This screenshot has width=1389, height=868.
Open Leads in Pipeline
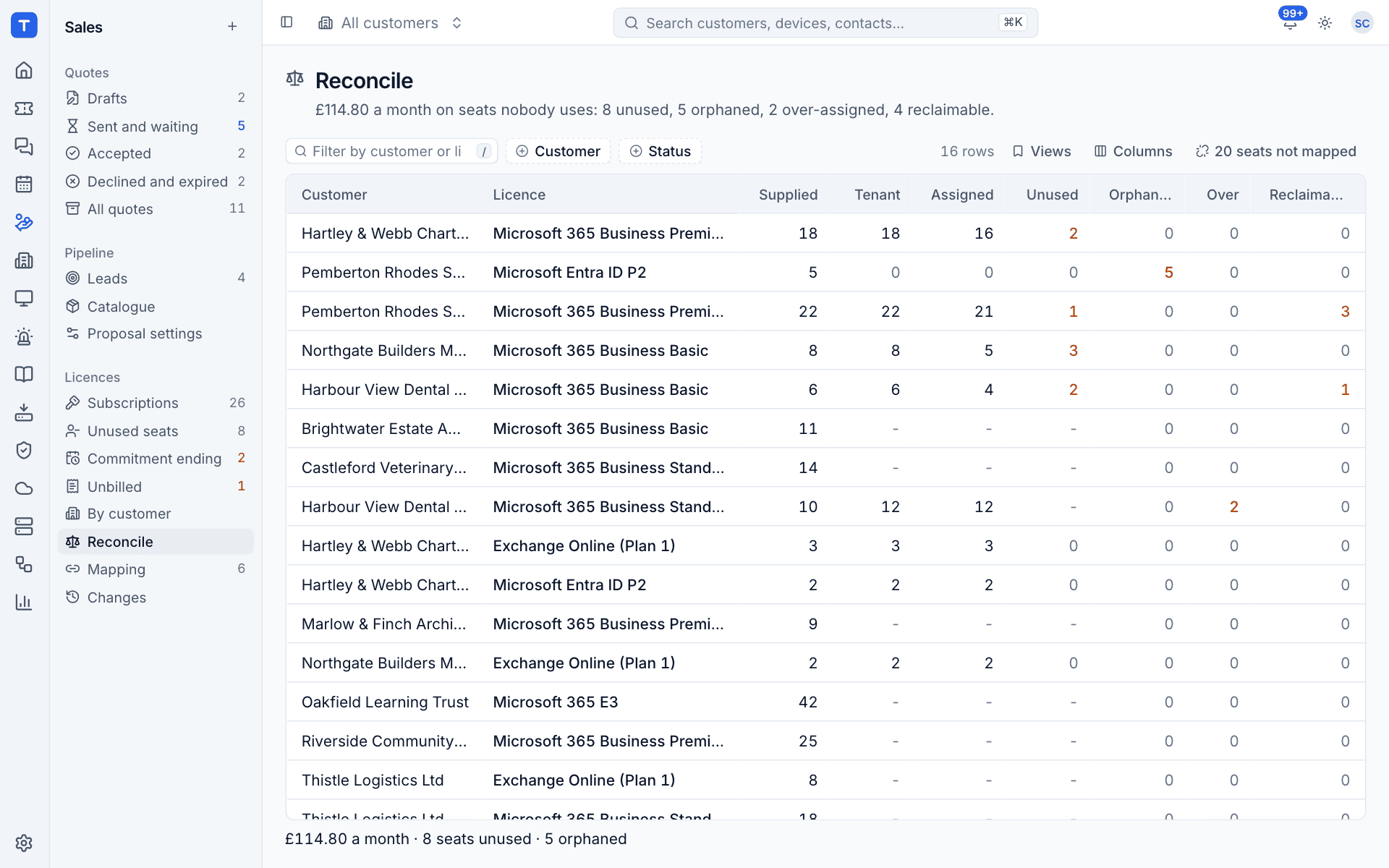(x=156, y=278)
